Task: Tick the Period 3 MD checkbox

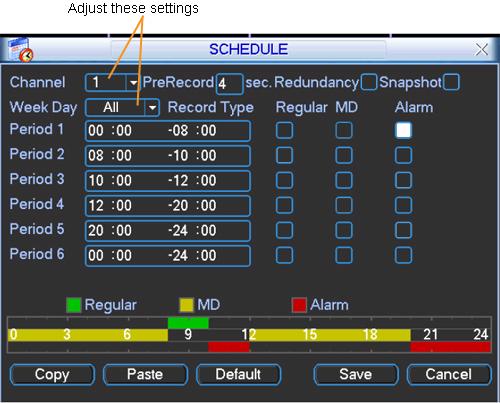Action: (x=344, y=180)
